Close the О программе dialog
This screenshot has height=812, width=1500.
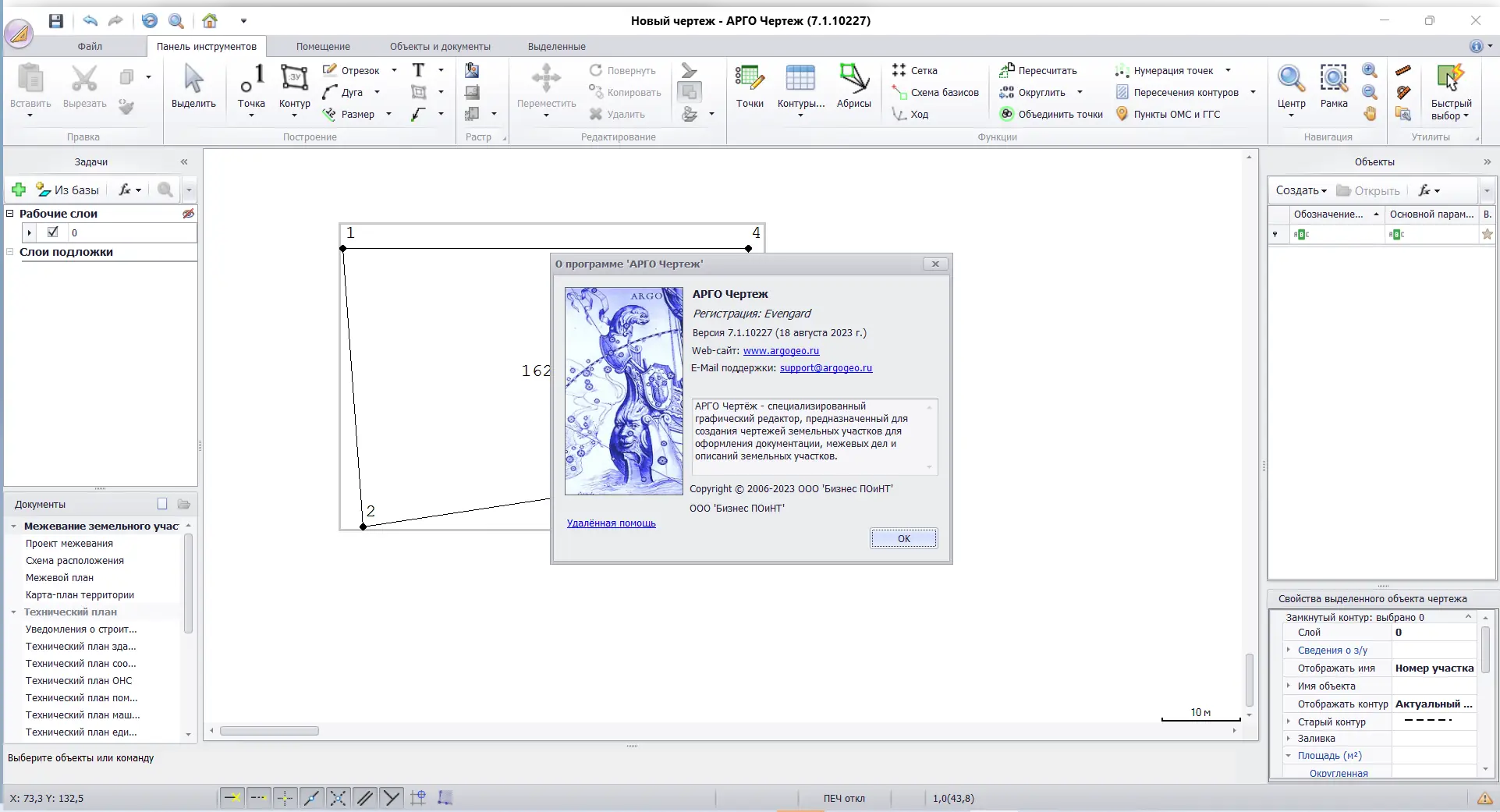[x=935, y=264]
